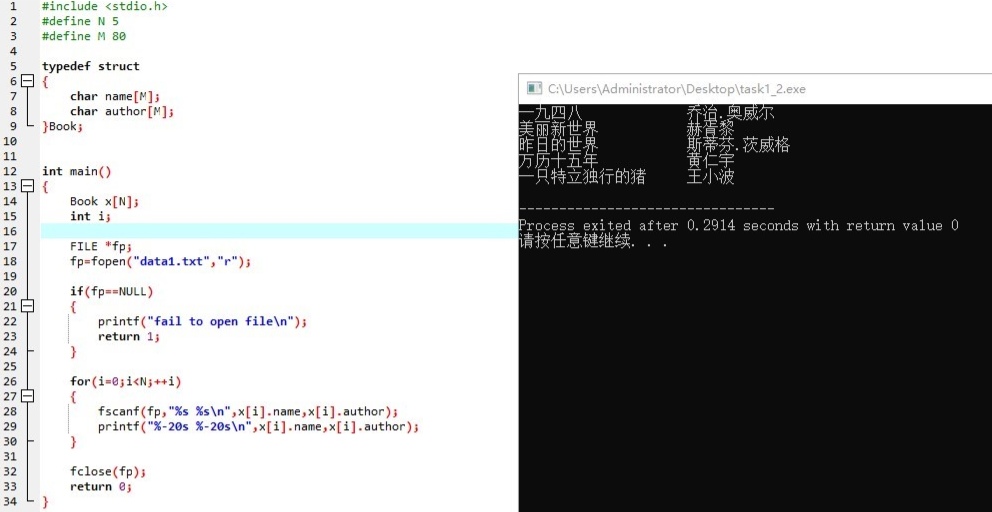Click the 'FILE *fp;' declaration
This screenshot has height=512, width=992.
point(101,246)
